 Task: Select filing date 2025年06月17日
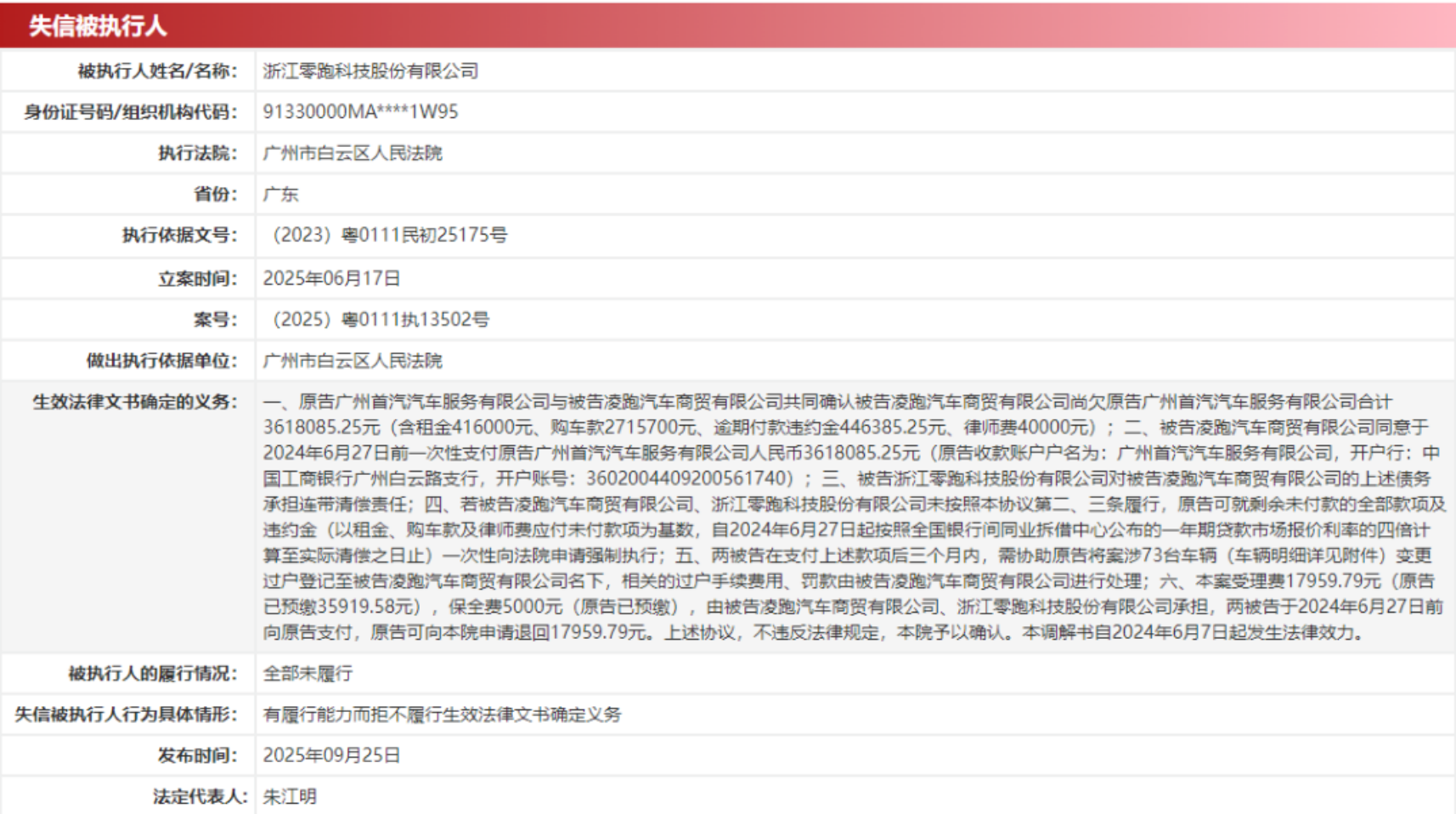click(331, 279)
